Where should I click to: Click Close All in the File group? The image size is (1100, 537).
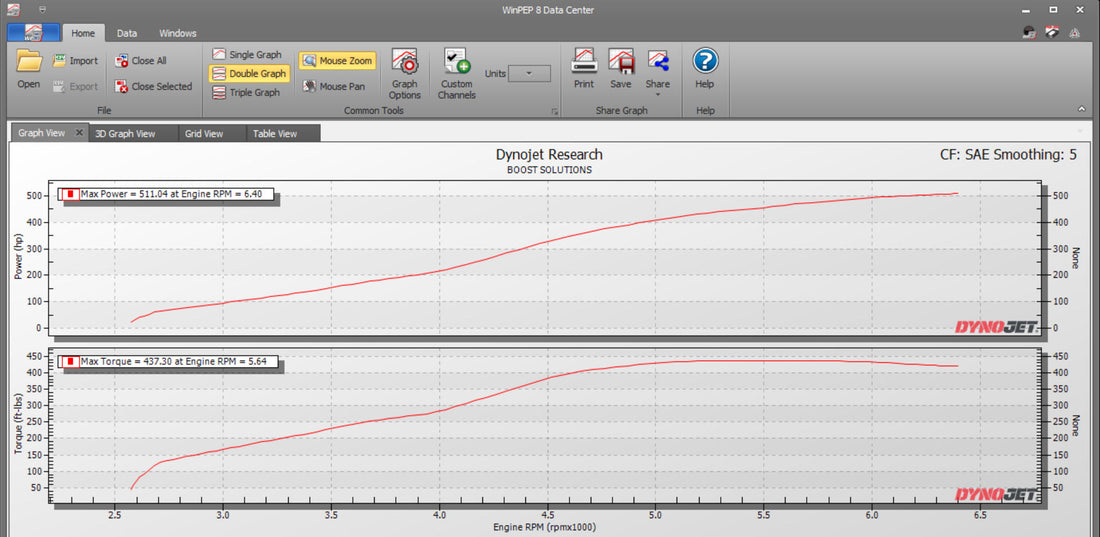pyautogui.click(x=140, y=61)
